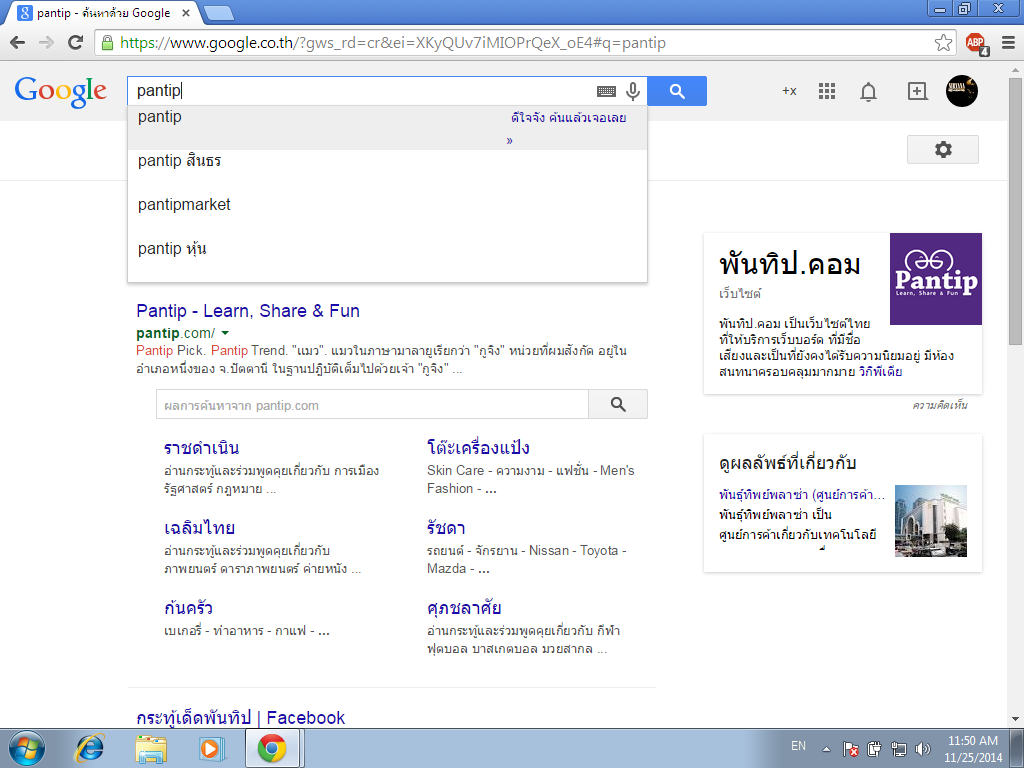This screenshot has width=1024, height=768.
Task: Open the กระทู้เด็ดพันทิป Facebook result
Action: tap(240, 718)
